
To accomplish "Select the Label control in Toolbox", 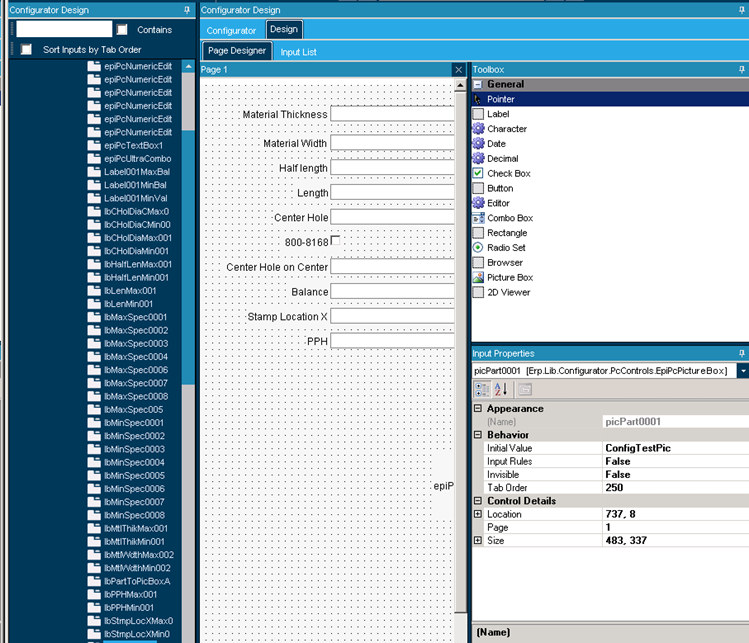I will coord(498,114).
